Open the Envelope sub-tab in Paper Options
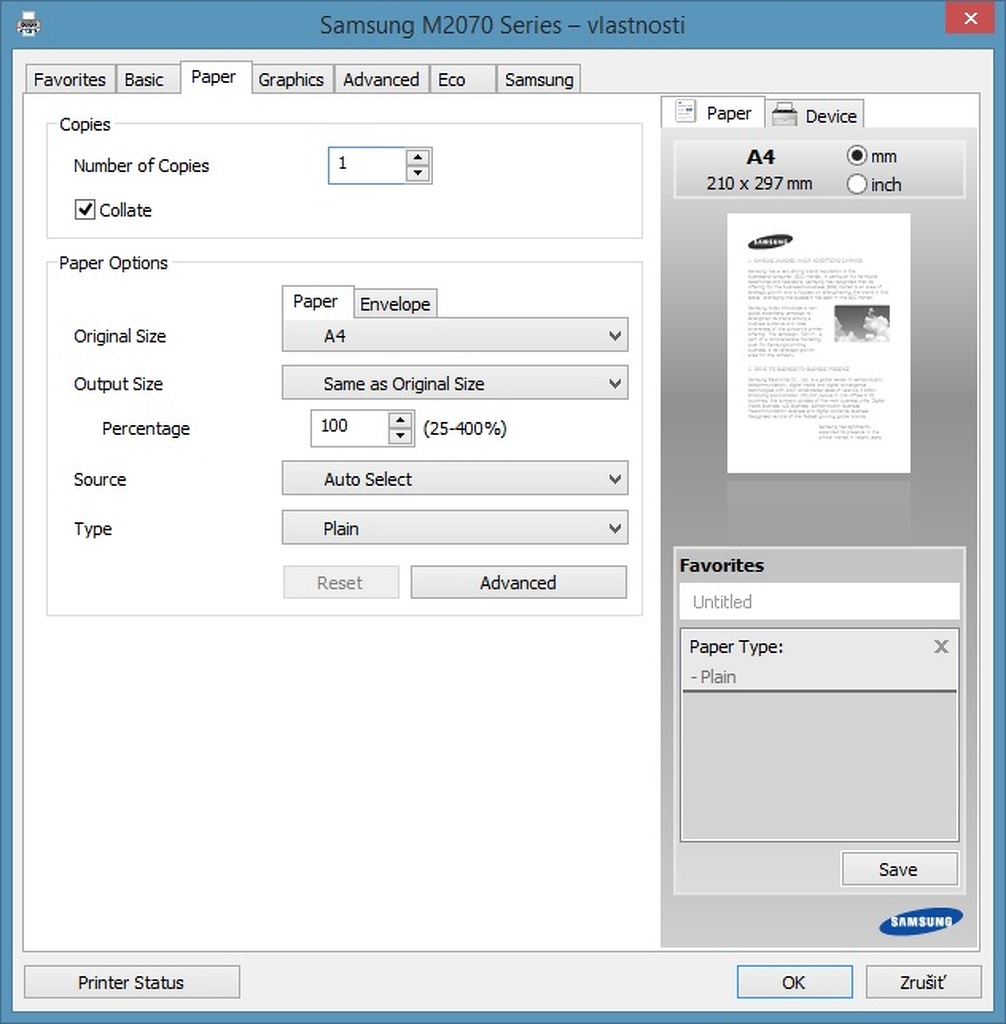 [395, 304]
